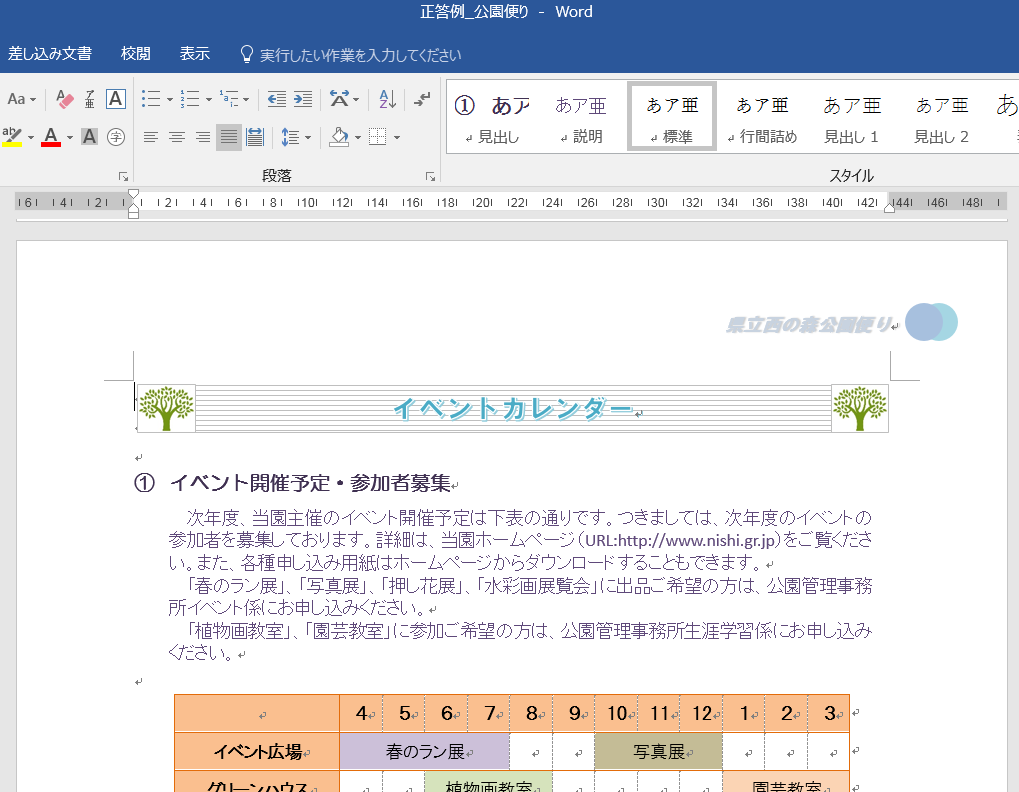This screenshot has width=1019, height=792.
Task: Click the Clear All Formatting eraser icon
Action: pos(65,99)
